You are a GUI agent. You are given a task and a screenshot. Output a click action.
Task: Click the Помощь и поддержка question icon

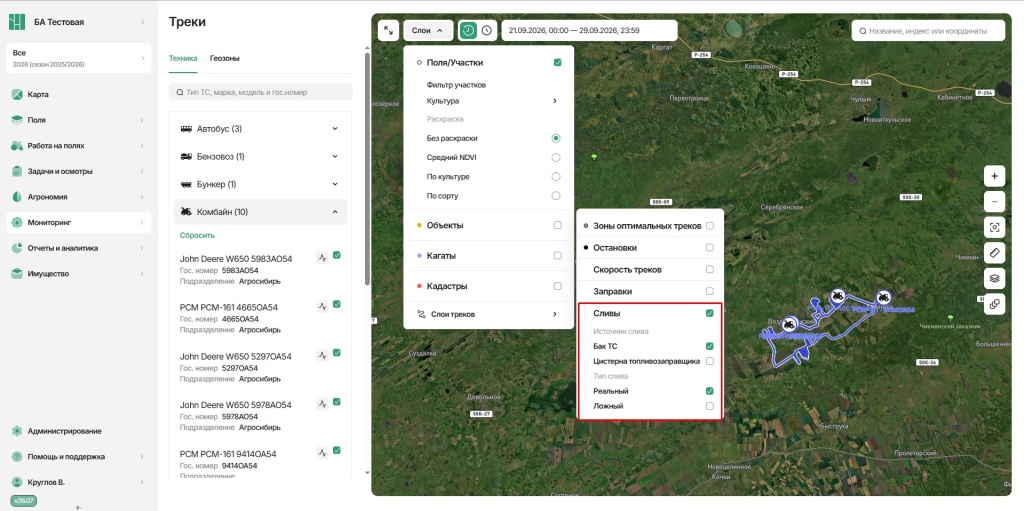point(17,457)
